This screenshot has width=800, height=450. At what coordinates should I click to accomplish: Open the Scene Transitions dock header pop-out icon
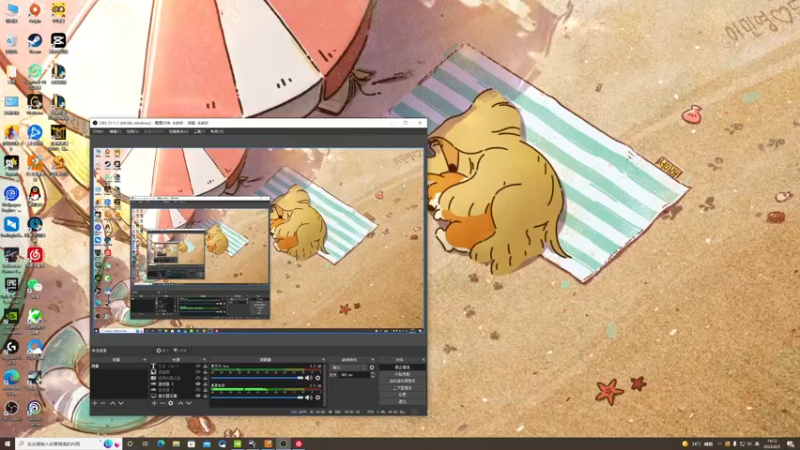pyautogui.click(x=373, y=360)
